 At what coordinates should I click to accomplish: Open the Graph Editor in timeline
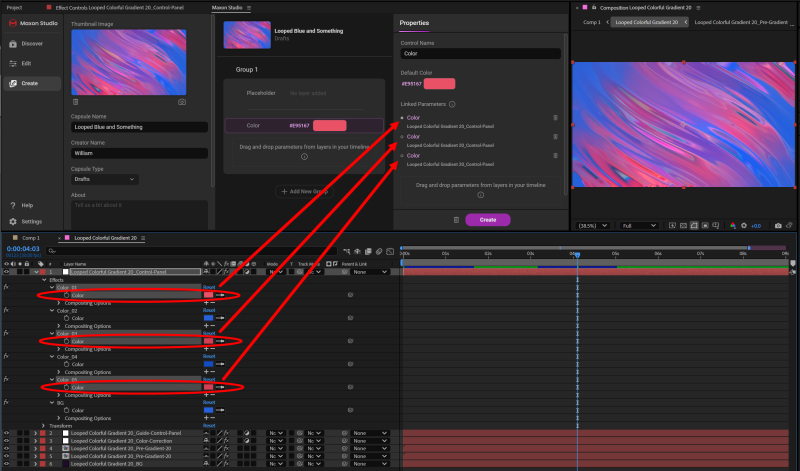[390, 251]
